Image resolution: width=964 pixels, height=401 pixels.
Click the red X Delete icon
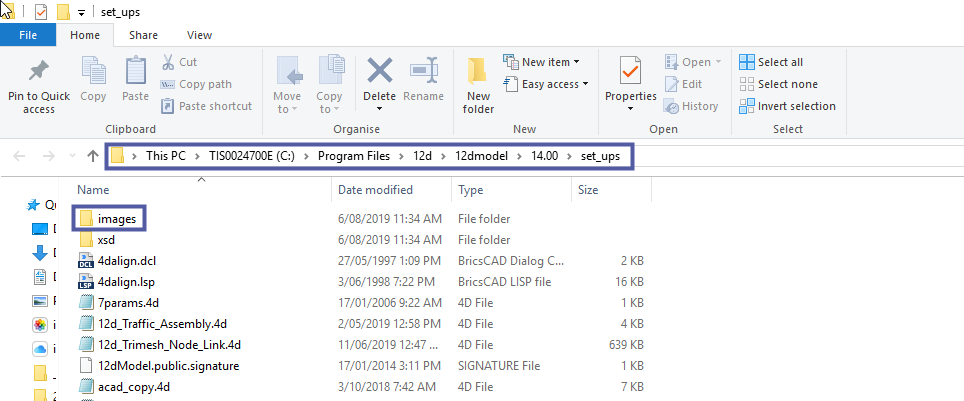[x=380, y=70]
